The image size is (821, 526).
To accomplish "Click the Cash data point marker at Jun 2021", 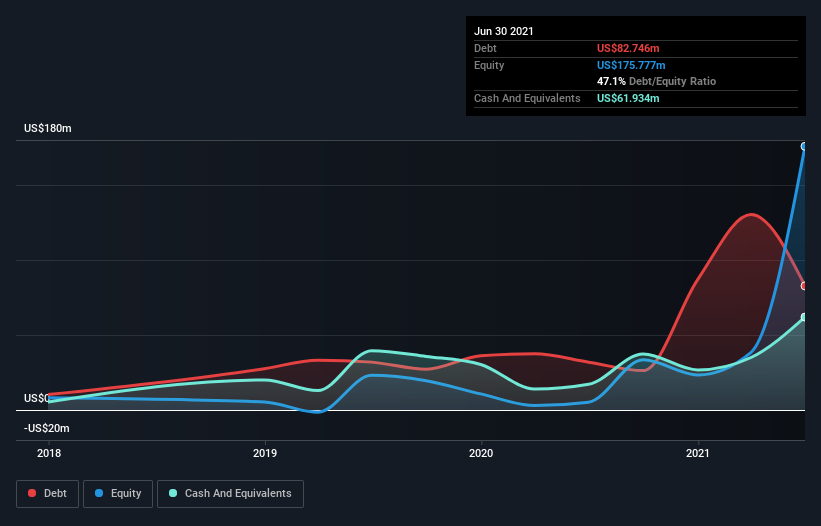I will pyautogui.click(x=804, y=317).
